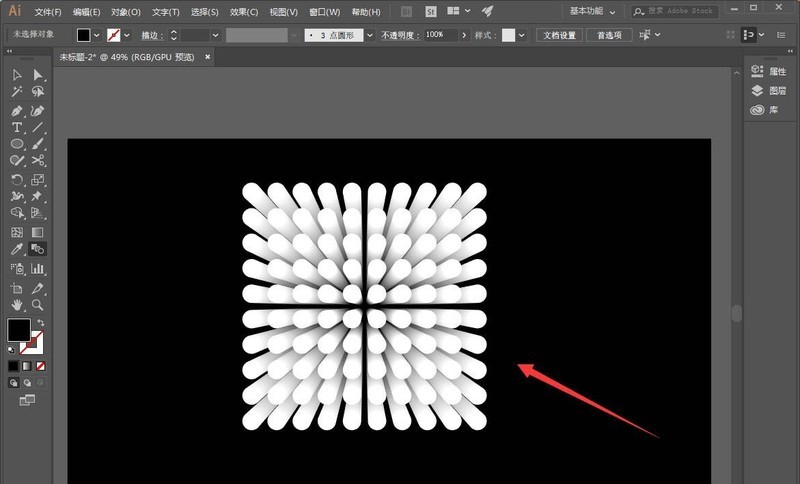800x484 pixels.
Task: Select the Blend tool
Action: pyautogui.click(x=38, y=250)
